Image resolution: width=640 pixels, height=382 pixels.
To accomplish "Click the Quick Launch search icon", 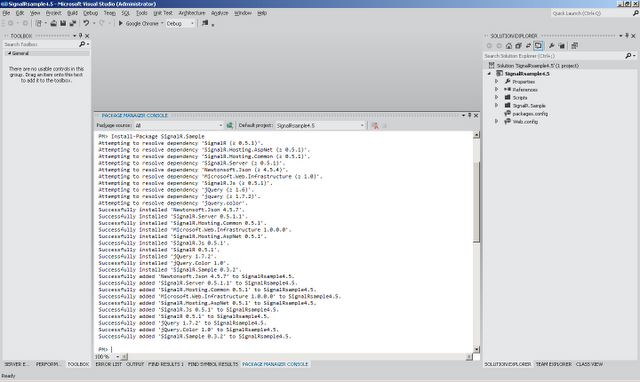I will pyautogui.click(x=636, y=13).
